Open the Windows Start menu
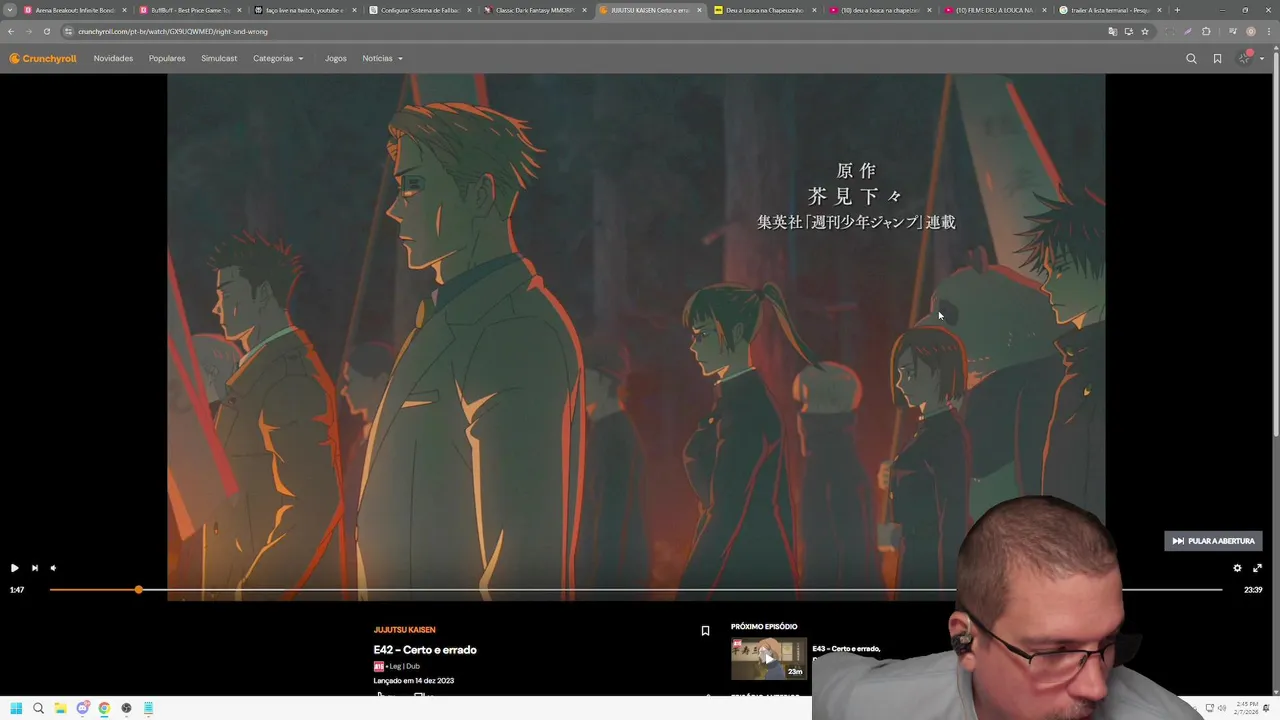The height and width of the screenshot is (720, 1280). [x=16, y=708]
